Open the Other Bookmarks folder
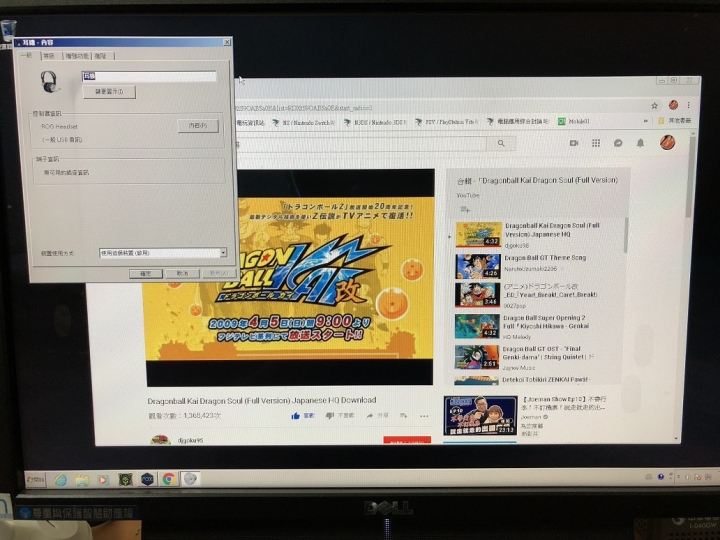This screenshot has width=720, height=540. click(675, 121)
